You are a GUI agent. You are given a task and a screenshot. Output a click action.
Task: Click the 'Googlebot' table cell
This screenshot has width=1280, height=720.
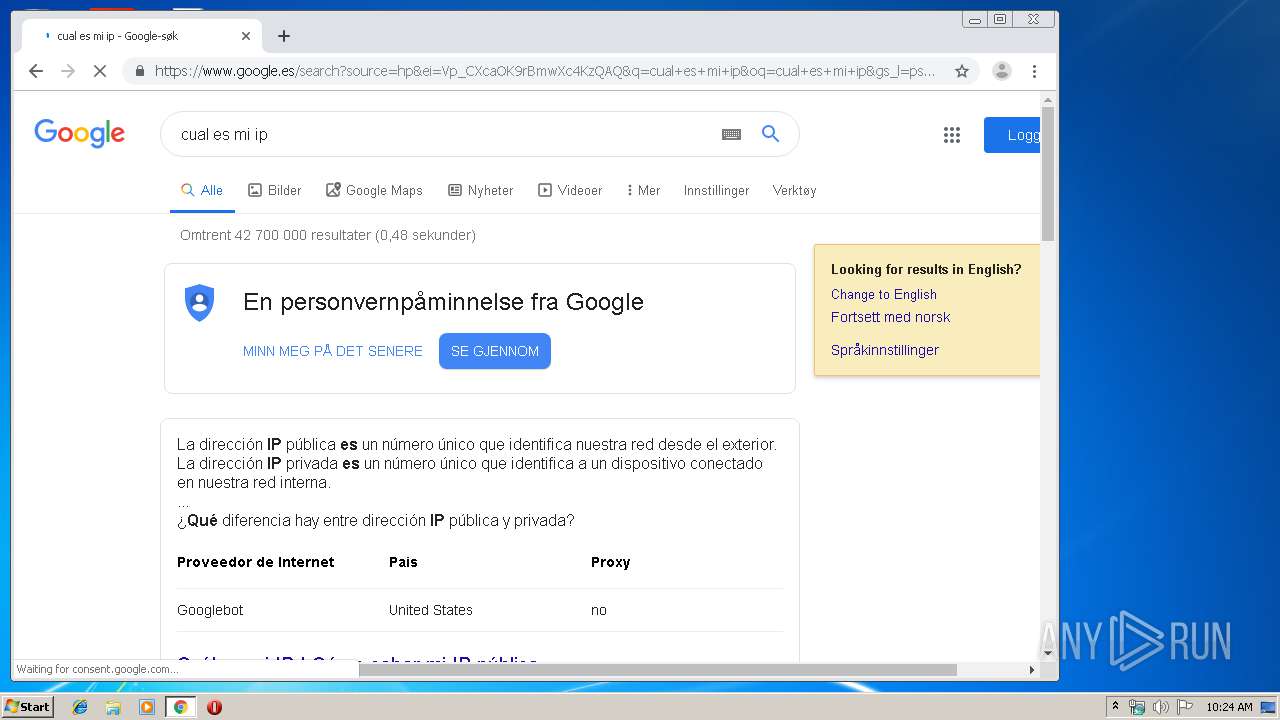coord(210,610)
